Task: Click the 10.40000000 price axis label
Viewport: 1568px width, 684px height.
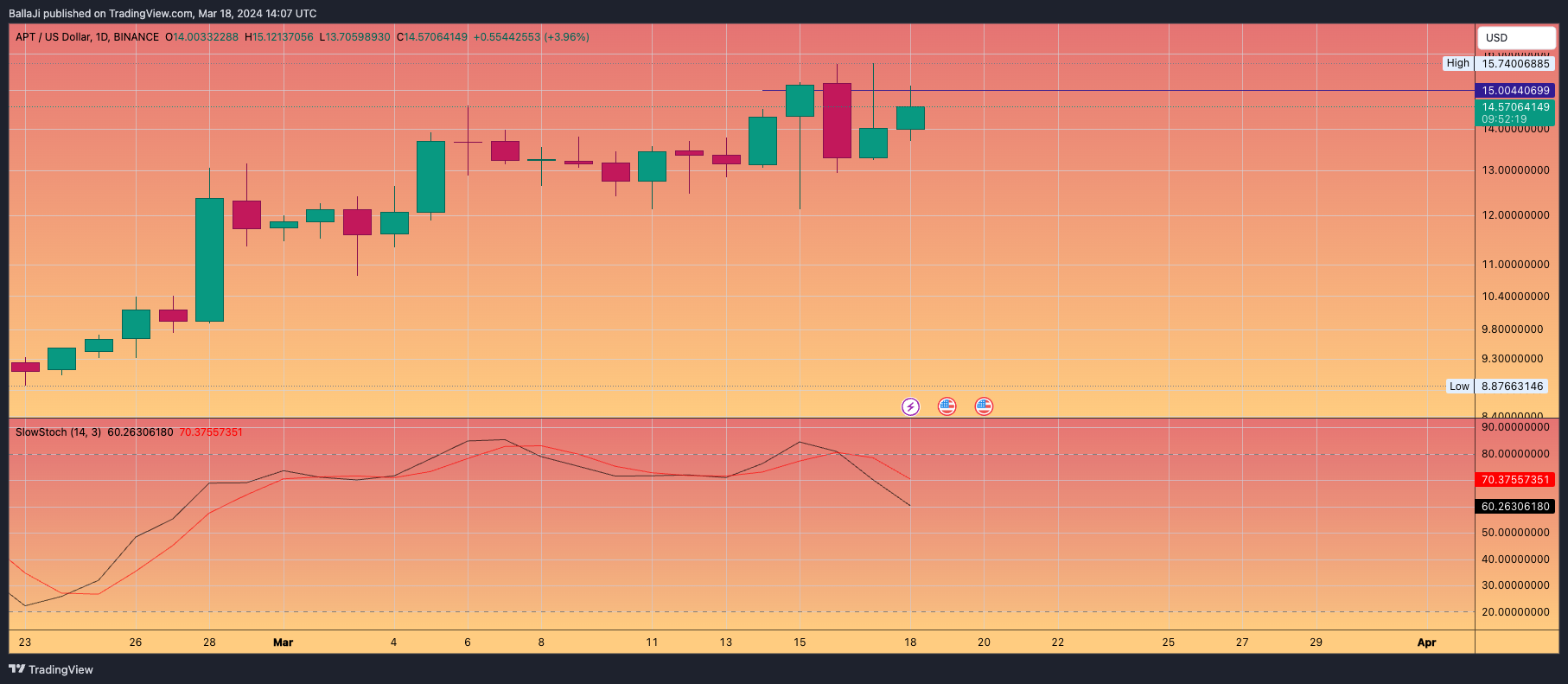Action: [x=1515, y=297]
